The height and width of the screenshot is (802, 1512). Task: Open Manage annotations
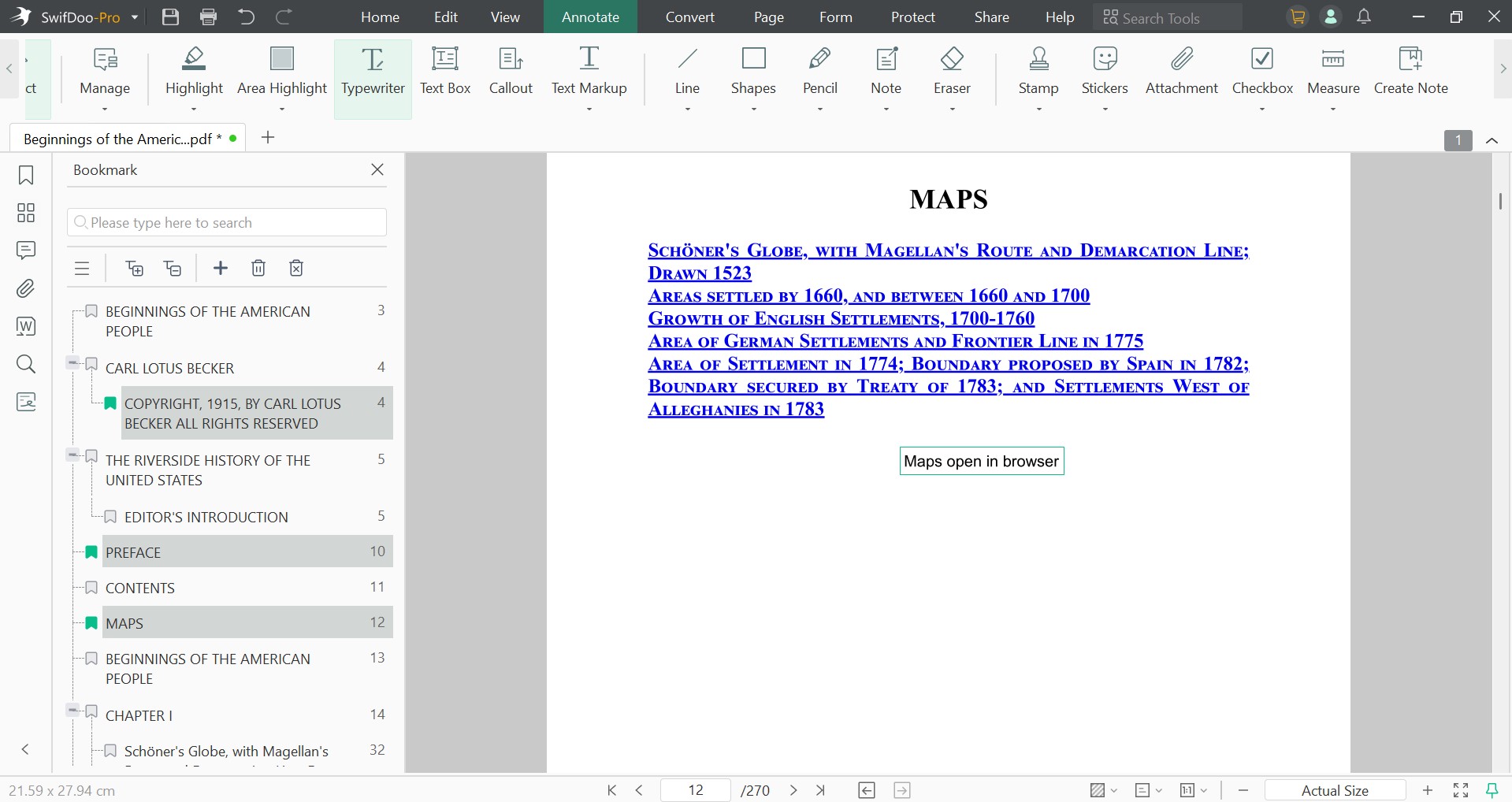(105, 72)
